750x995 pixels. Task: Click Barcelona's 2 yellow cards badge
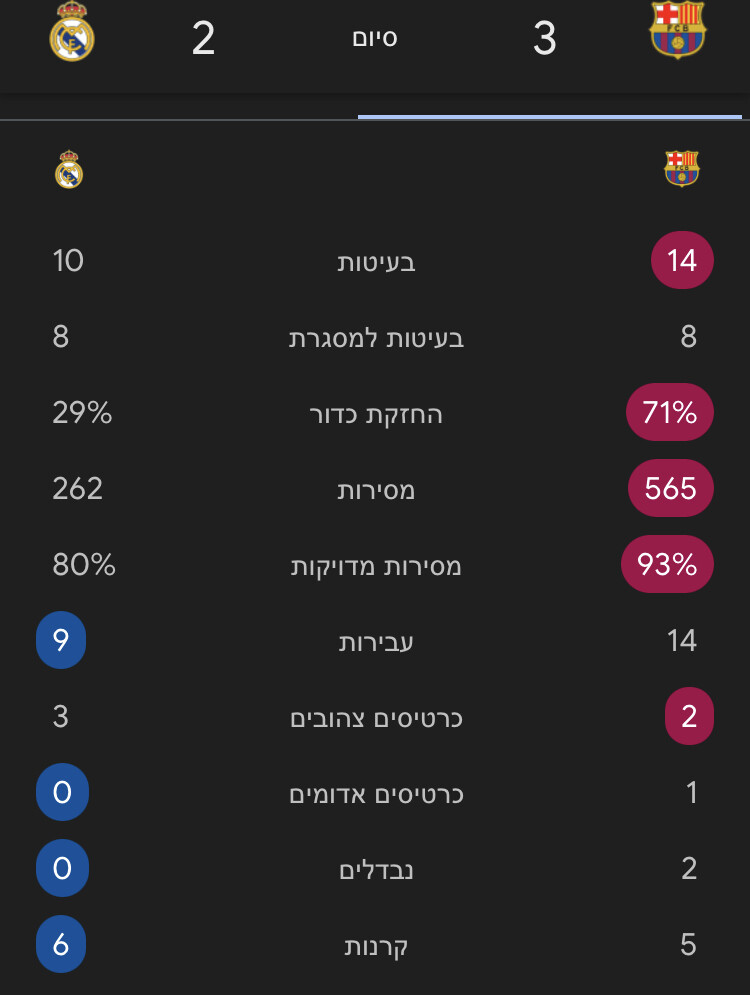point(689,717)
